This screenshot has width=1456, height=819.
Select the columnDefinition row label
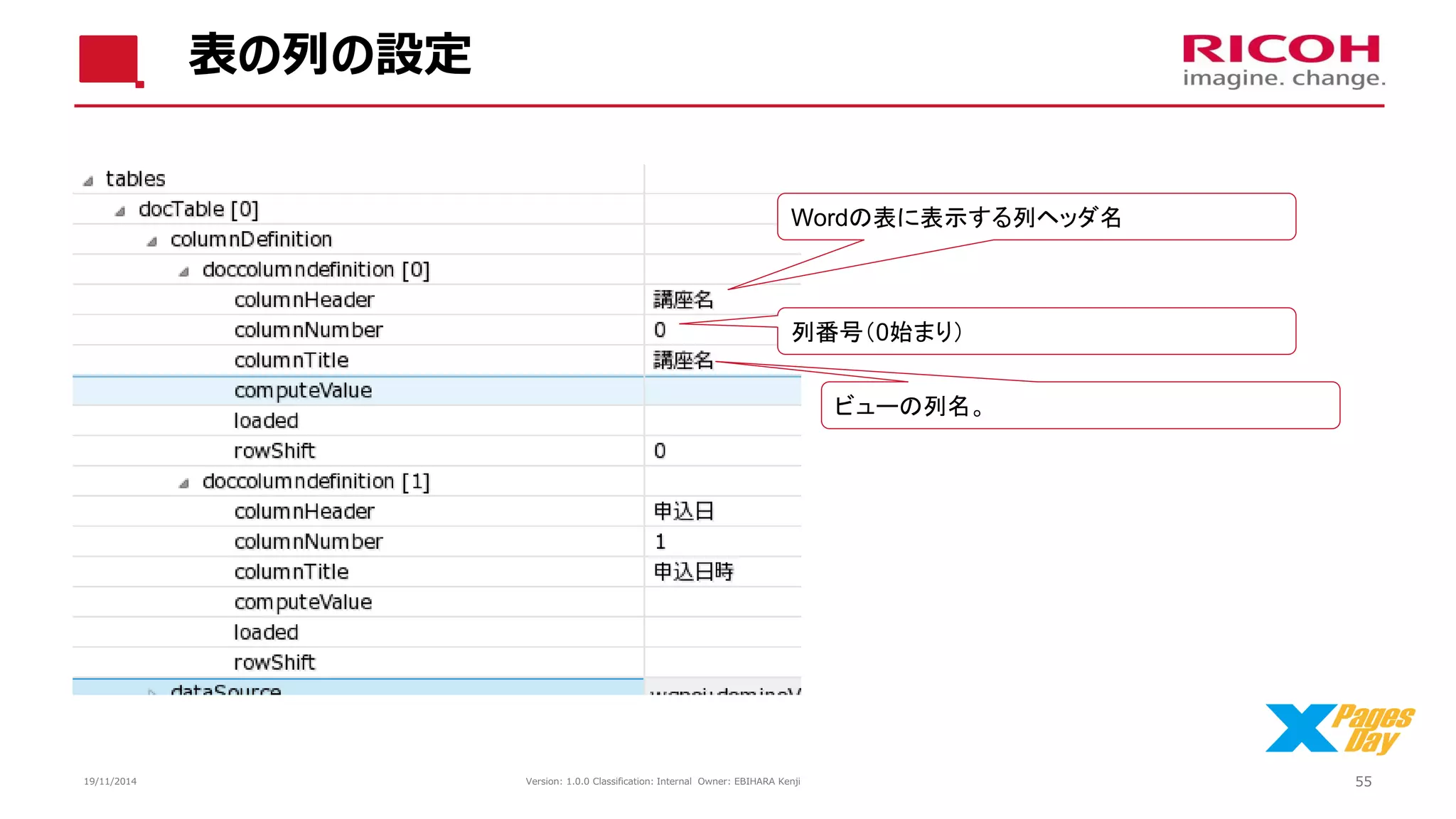pyautogui.click(x=251, y=239)
